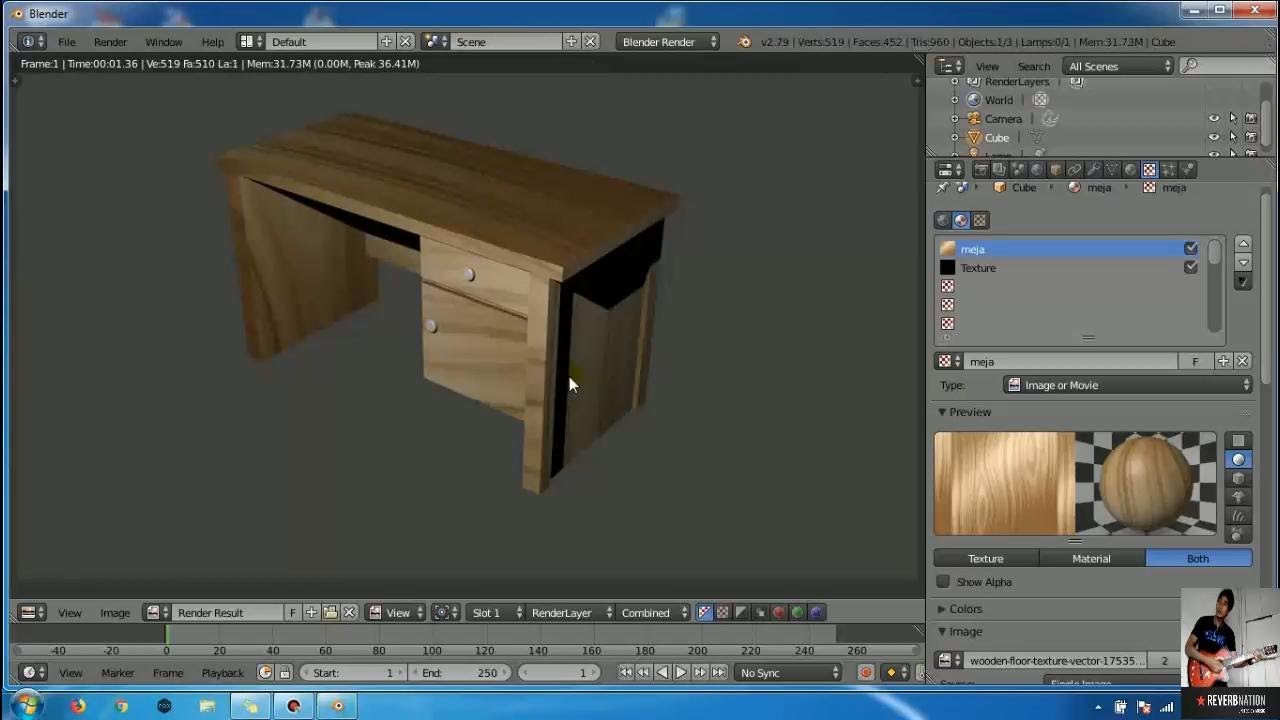Open the All Scenes outliner display dropdown
This screenshot has height=720, width=1280.
pyautogui.click(x=1119, y=66)
